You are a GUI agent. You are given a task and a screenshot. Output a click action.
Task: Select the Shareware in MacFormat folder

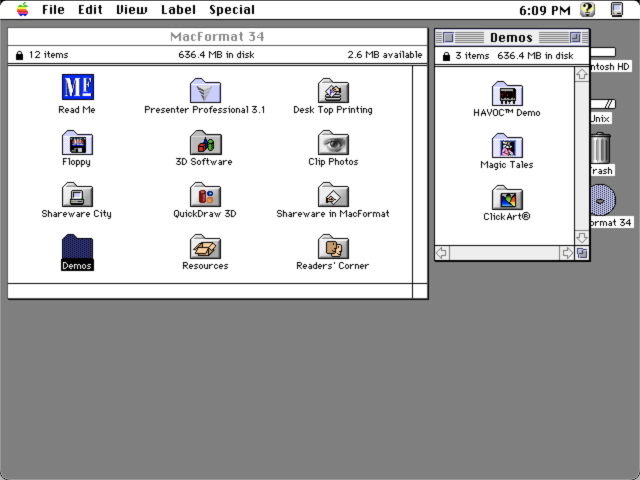tap(333, 195)
